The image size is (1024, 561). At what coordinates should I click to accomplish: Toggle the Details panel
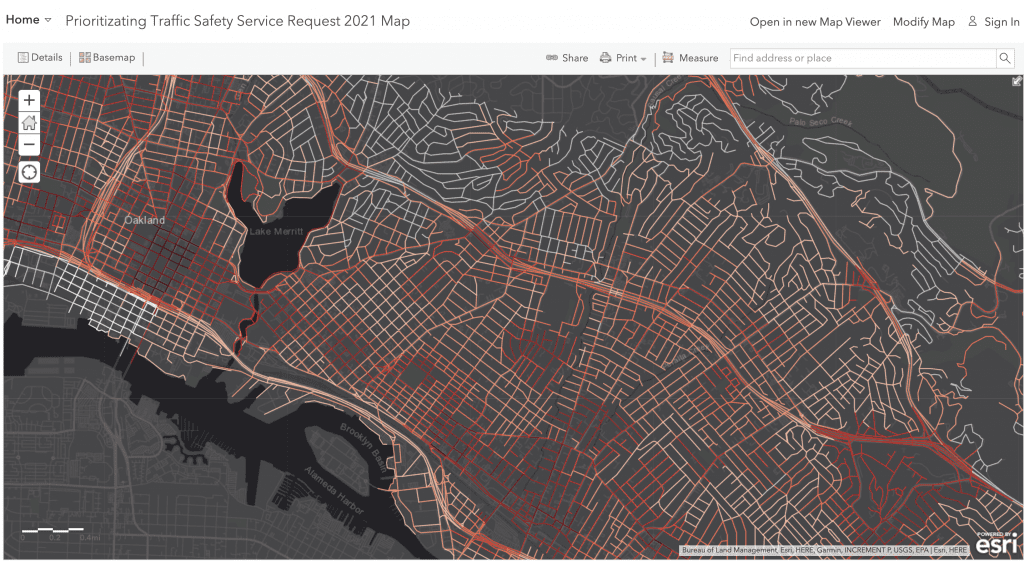pyautogui.click(x=40, y=58)
